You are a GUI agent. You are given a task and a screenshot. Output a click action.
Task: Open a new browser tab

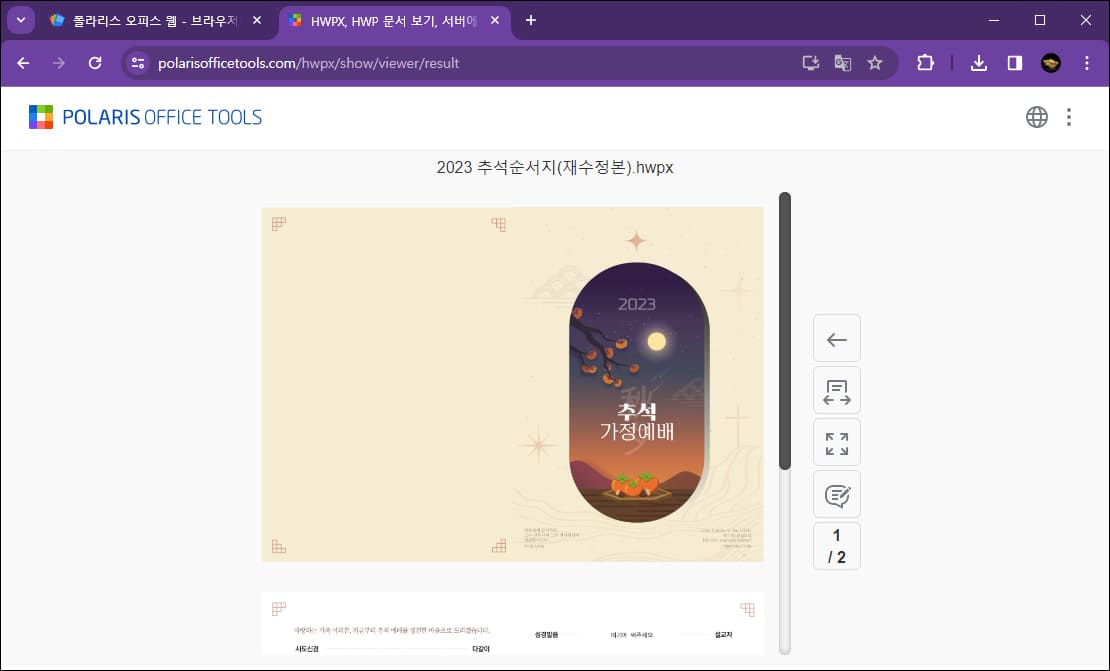(x=531, y=19)
